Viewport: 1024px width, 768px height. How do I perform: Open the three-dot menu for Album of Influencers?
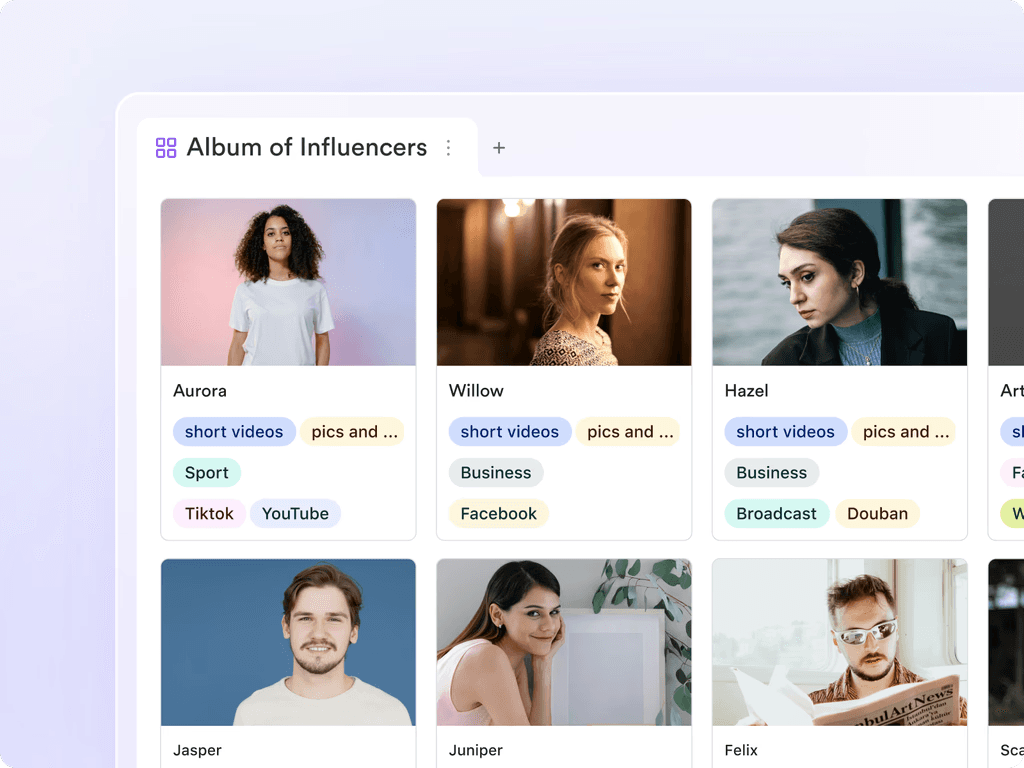(x=448, y=148)
